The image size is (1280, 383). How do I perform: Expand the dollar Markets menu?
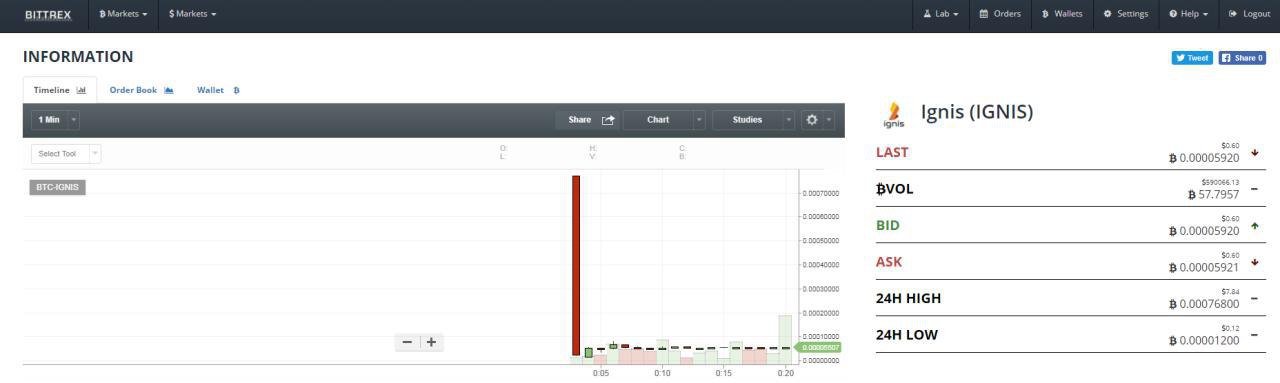click(192, 14)
